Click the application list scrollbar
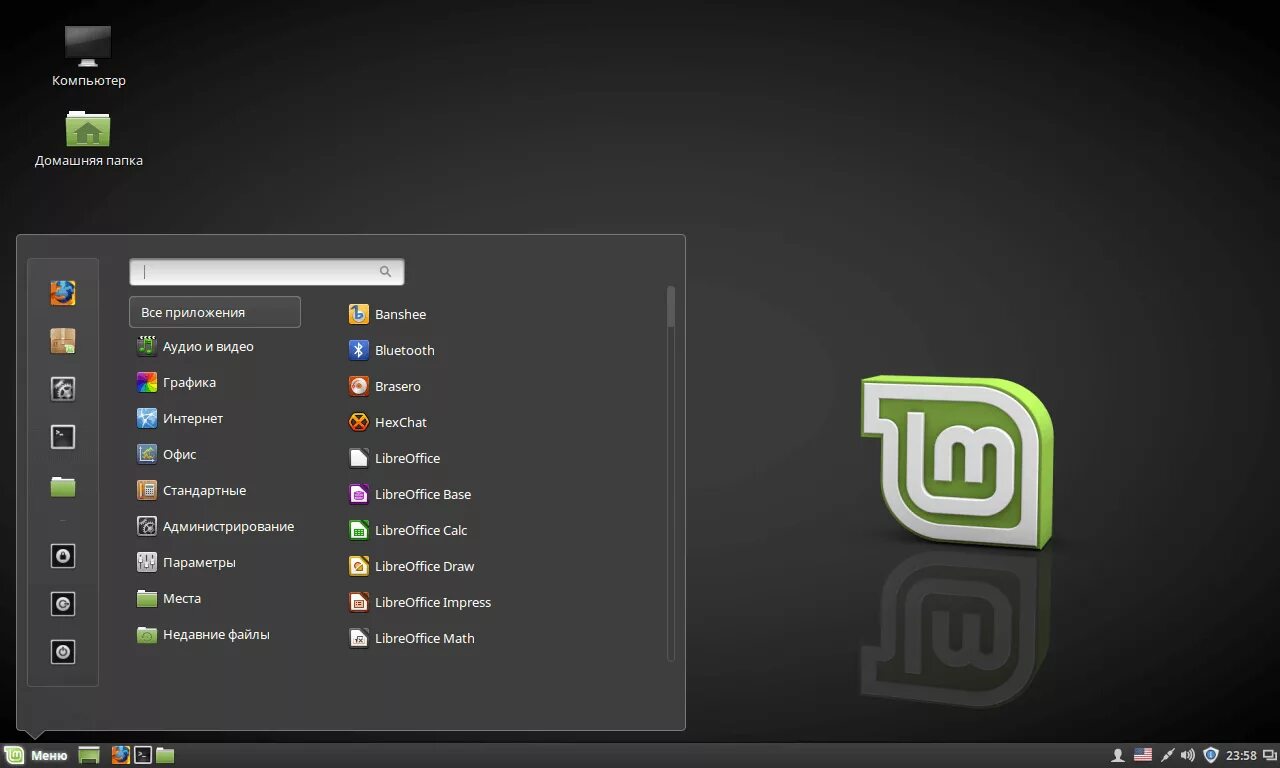The image size is (1280, 768). point(671,306)
